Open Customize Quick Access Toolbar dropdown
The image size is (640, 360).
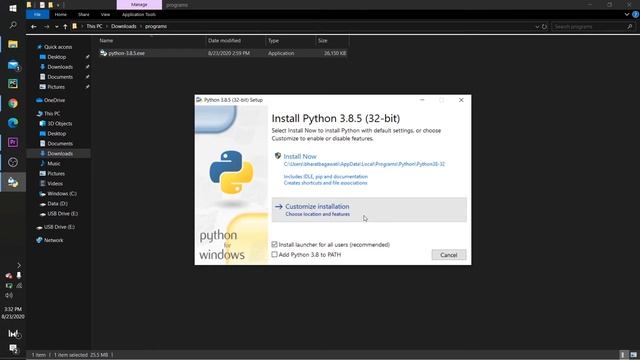(x=58, y=5)
